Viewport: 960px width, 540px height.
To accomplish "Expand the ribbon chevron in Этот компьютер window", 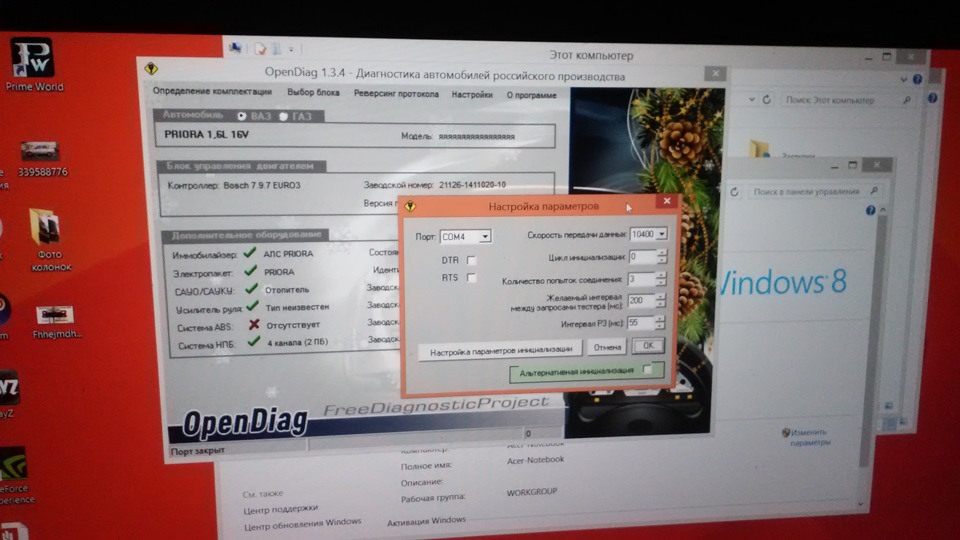I will (x=904, y=80).
